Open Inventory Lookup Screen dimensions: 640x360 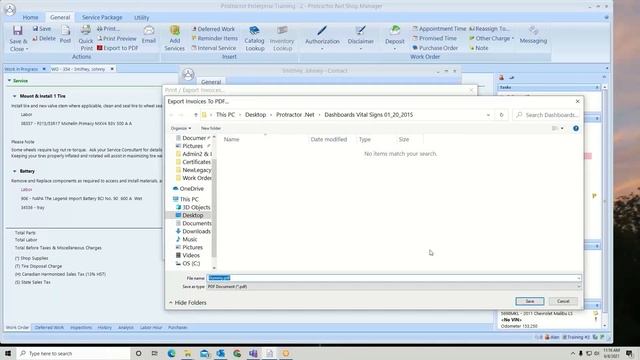pos(282,38)
